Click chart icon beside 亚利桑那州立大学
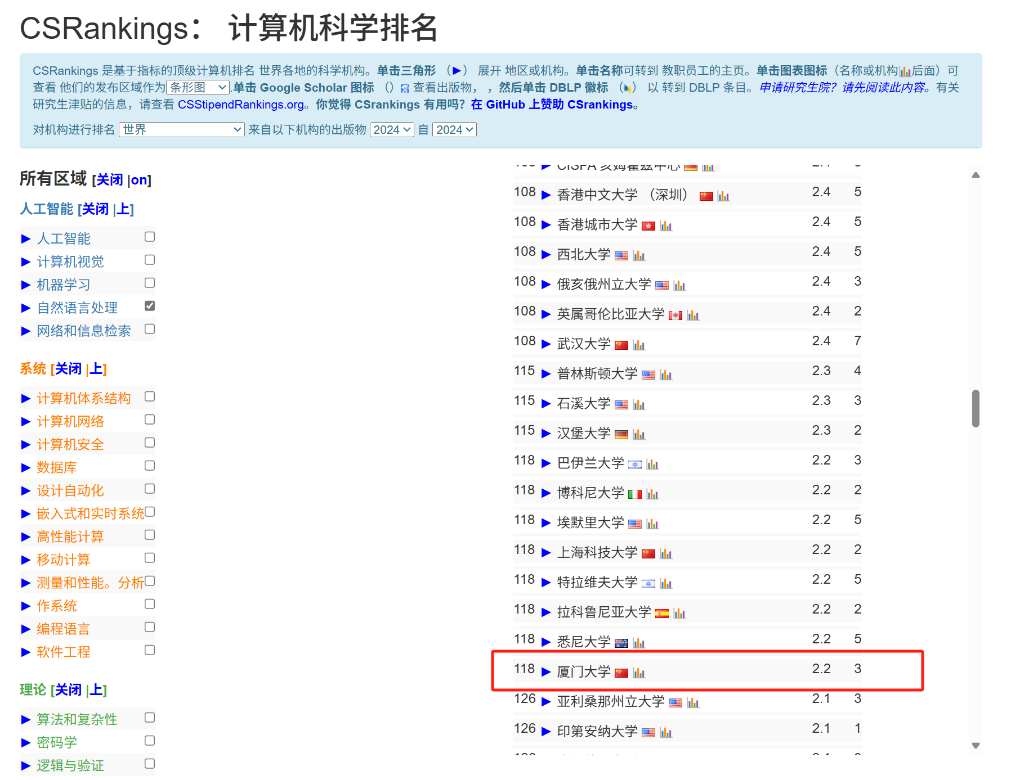1020x780 pixels. click(x=693, y=703)
